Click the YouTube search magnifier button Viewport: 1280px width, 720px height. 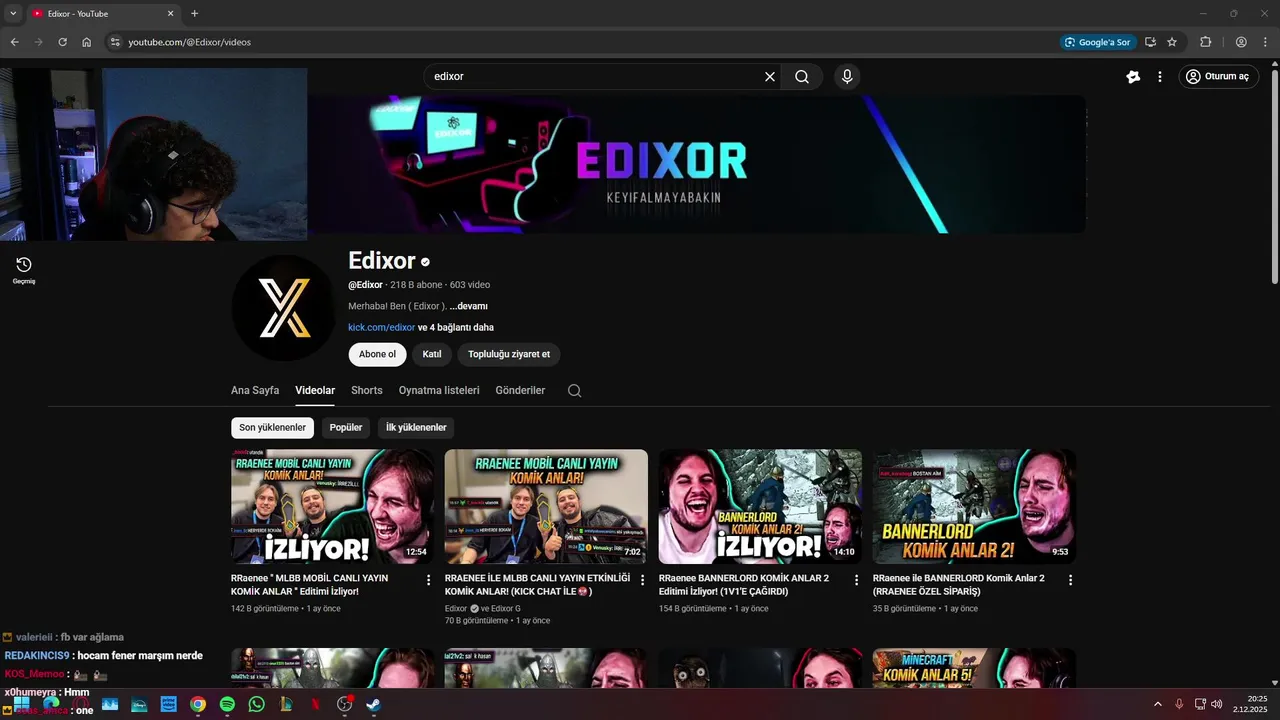(x=802, y=77)
